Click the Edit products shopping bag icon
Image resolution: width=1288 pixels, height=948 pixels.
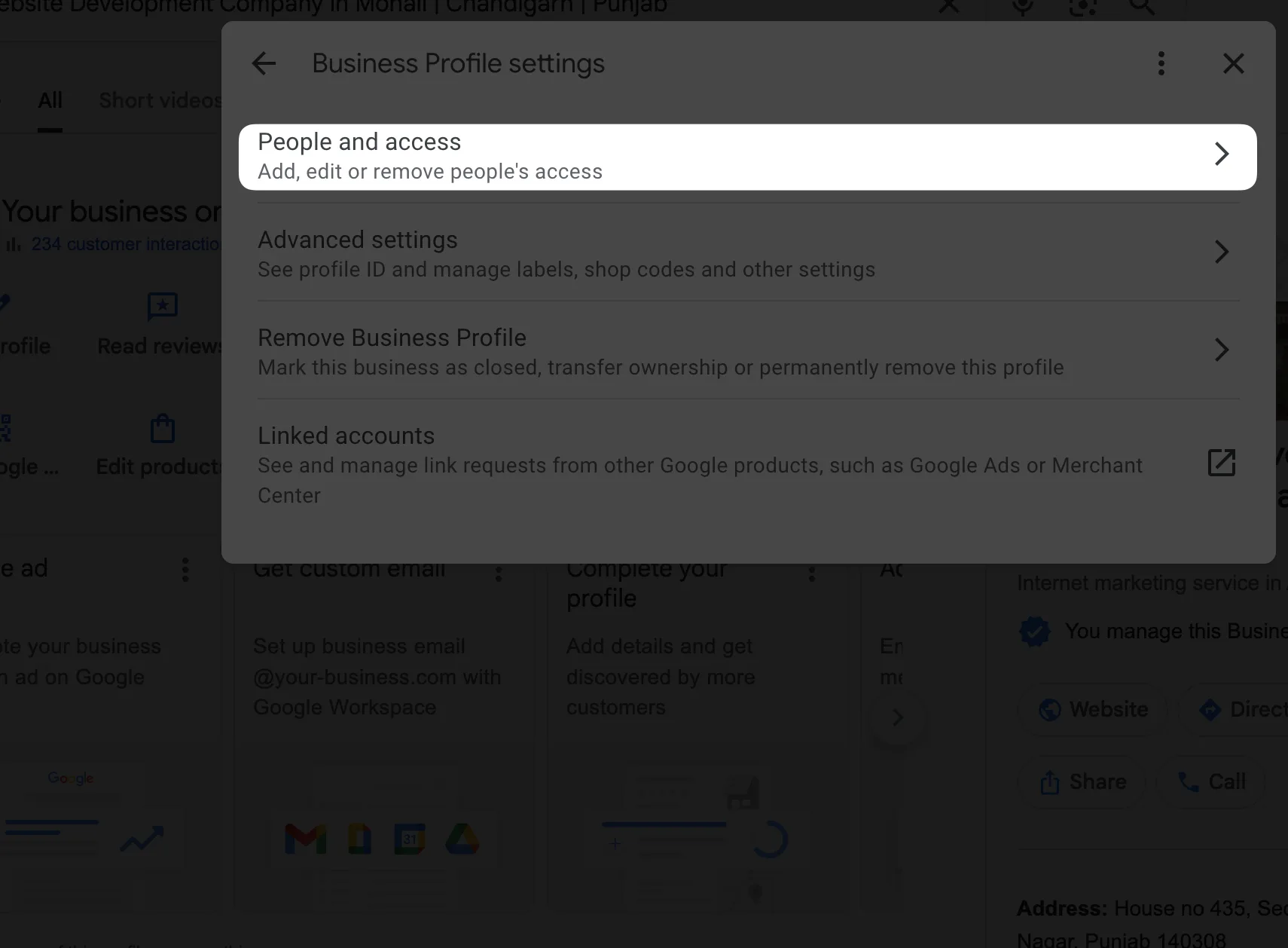click(x=163, y=429)
